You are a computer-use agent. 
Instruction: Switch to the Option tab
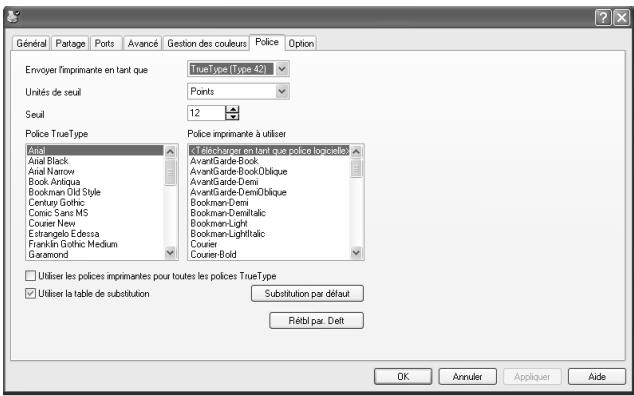click(301, 43)
